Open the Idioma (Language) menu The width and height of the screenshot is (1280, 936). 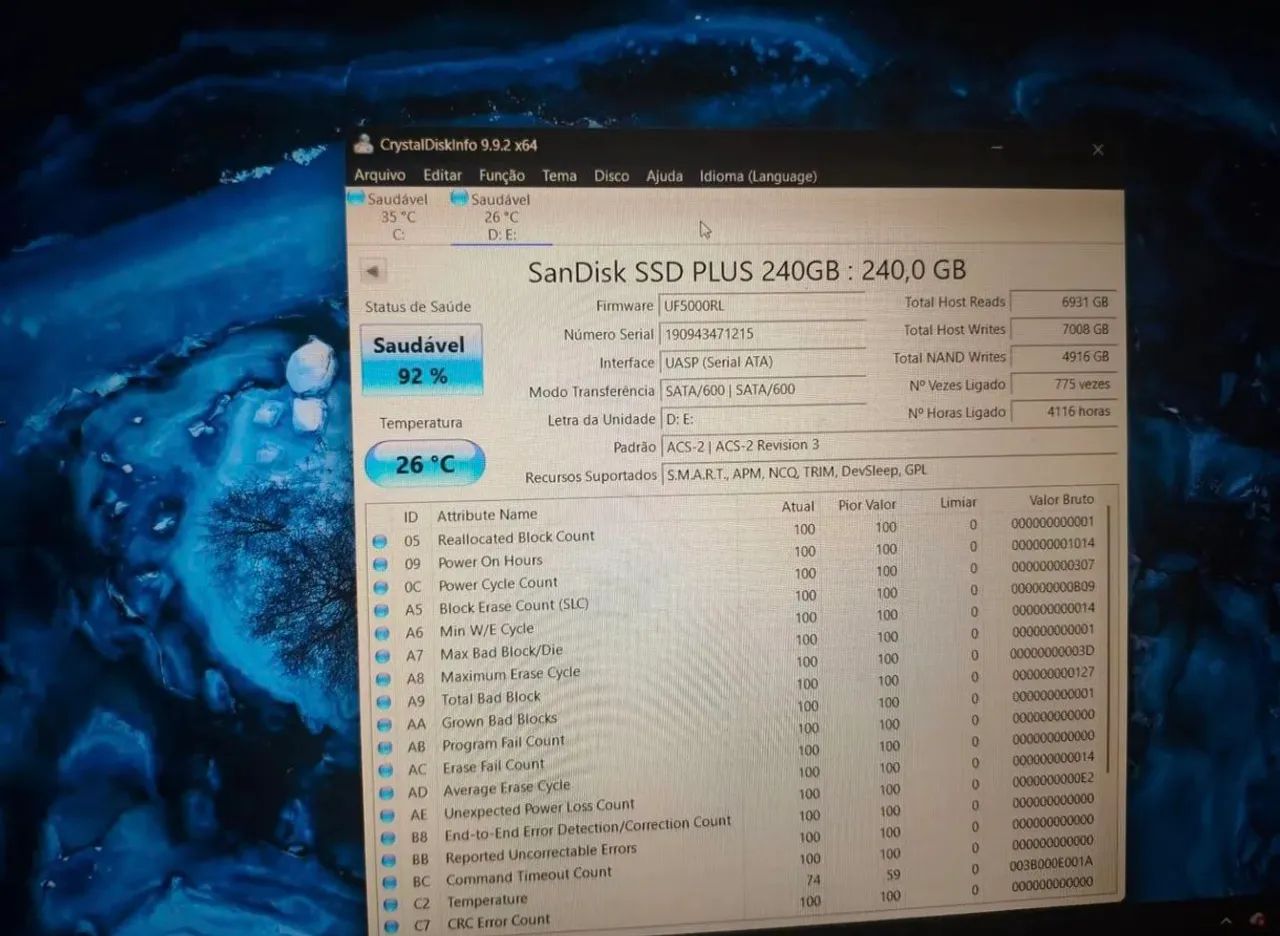tap(758, 176)
